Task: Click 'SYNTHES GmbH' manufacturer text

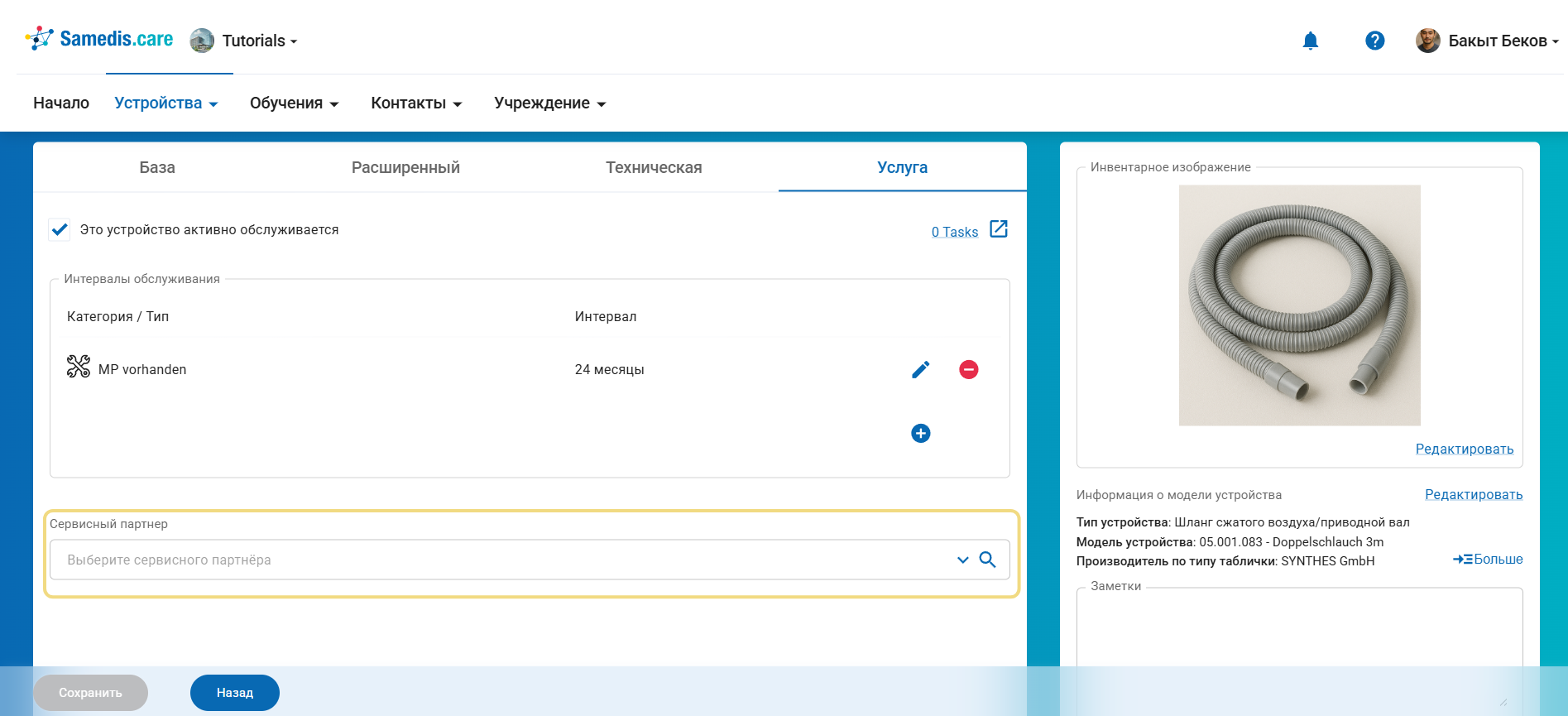Action: pyautogui.click(x=1327, y=561)
